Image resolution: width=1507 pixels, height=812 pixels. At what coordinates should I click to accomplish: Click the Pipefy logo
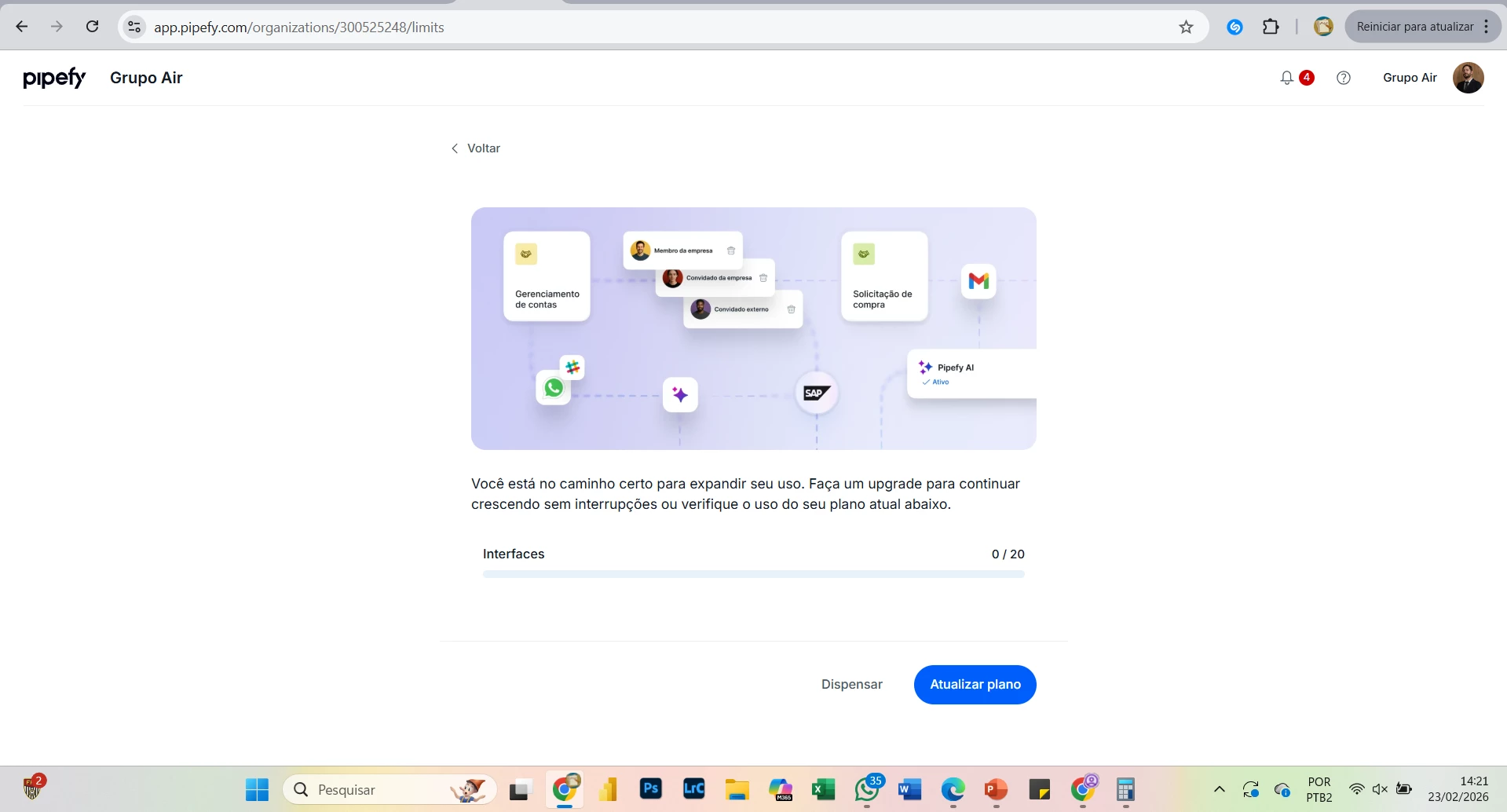pyautogui.click(x=54, y=78)
